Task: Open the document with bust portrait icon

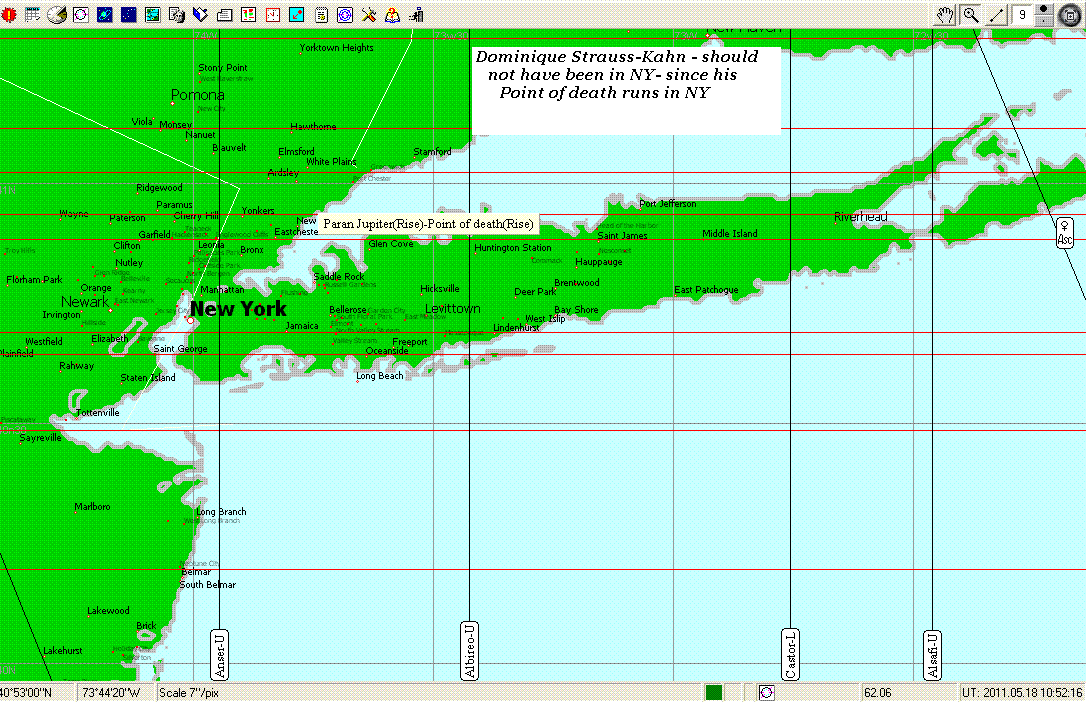Action: [x=177, y=15]
